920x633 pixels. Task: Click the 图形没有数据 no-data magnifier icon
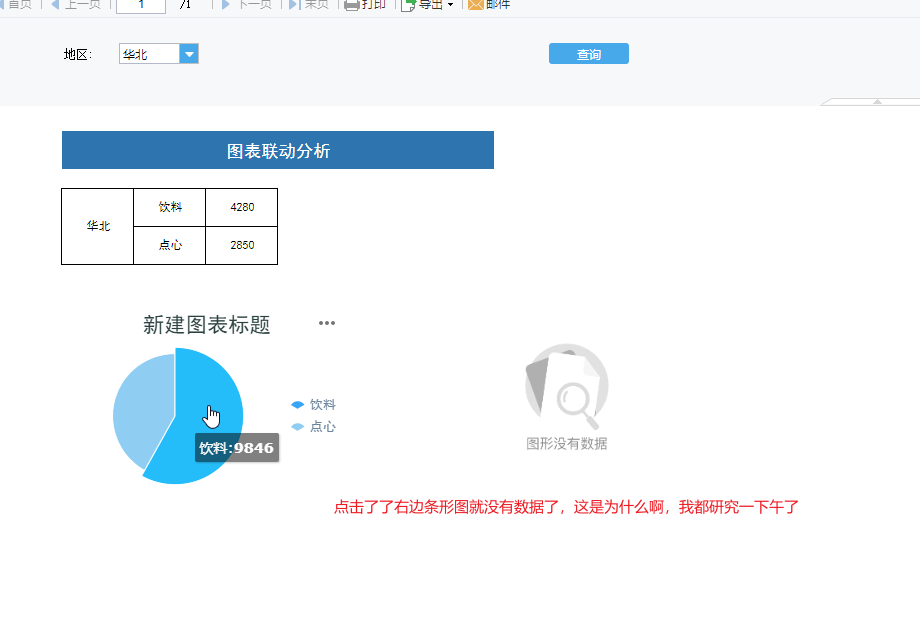pos(566,386)
